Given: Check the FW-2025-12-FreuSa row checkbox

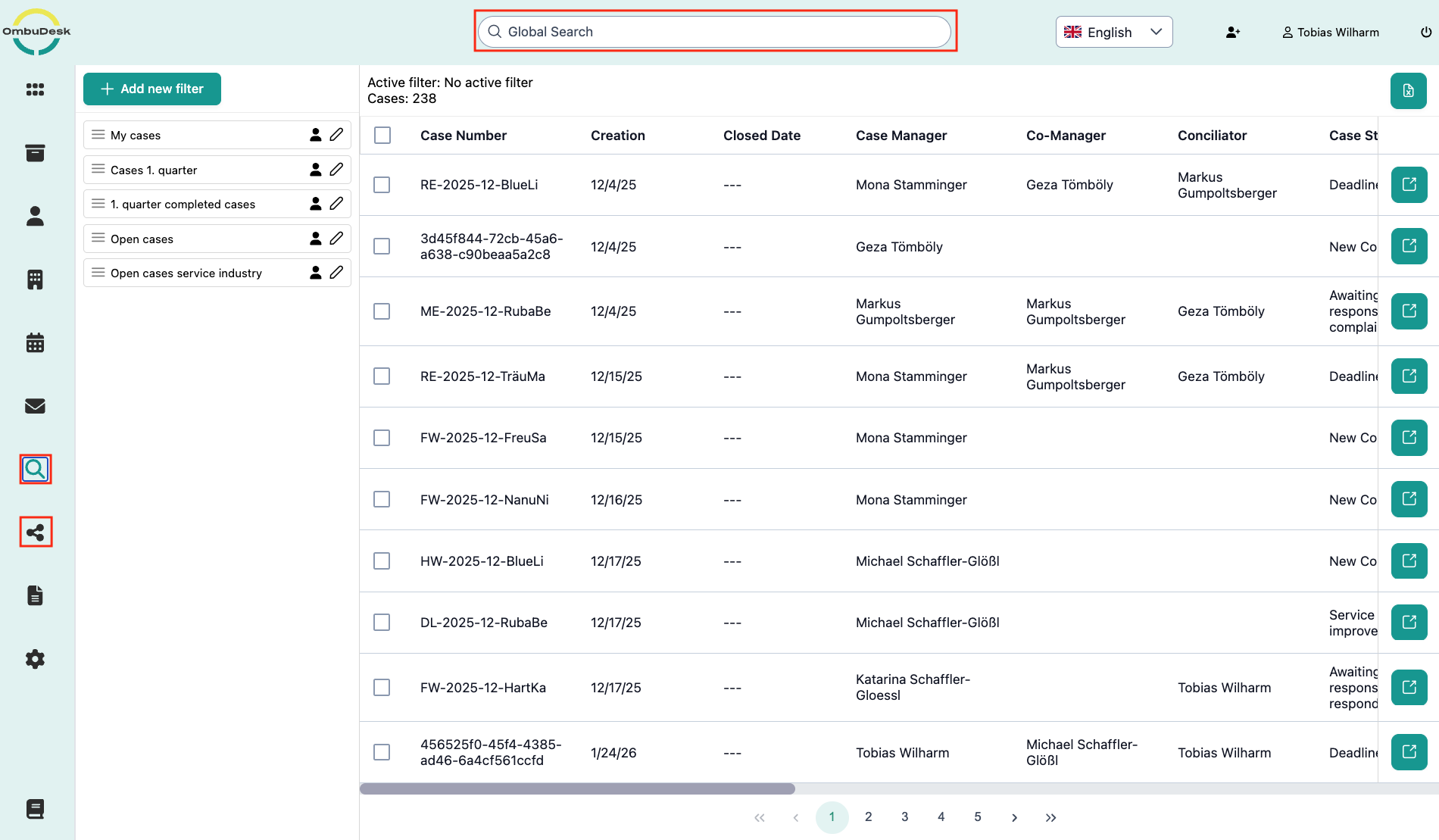Looking at the screenshot, I should (382, 438).
